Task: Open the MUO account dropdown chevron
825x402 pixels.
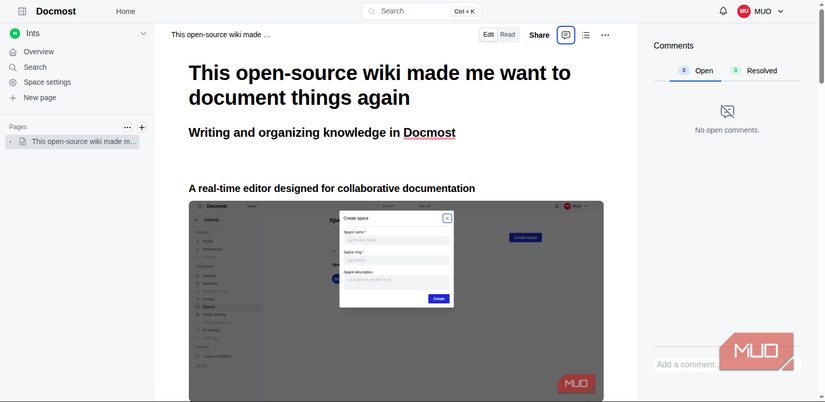Action: (x=780, y=12)
